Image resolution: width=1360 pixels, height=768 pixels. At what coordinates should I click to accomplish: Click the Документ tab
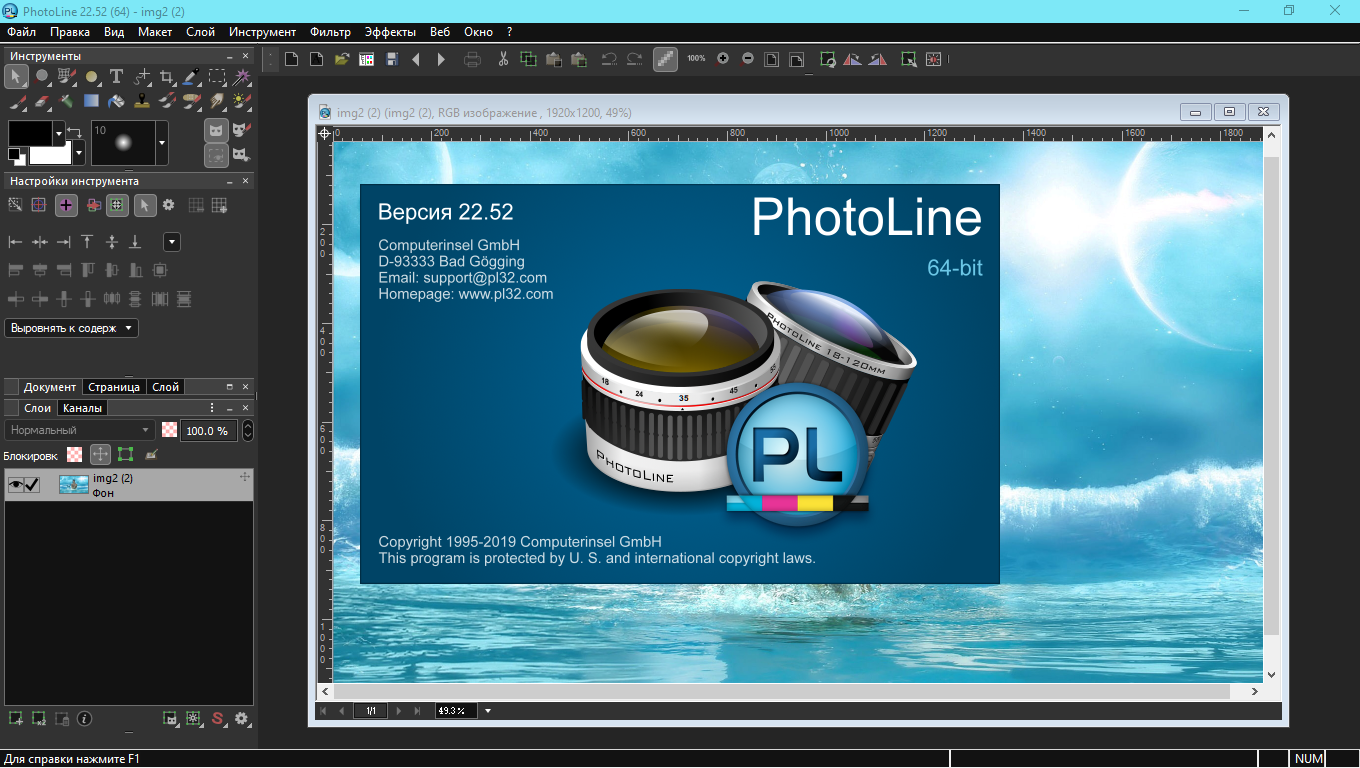50,387
